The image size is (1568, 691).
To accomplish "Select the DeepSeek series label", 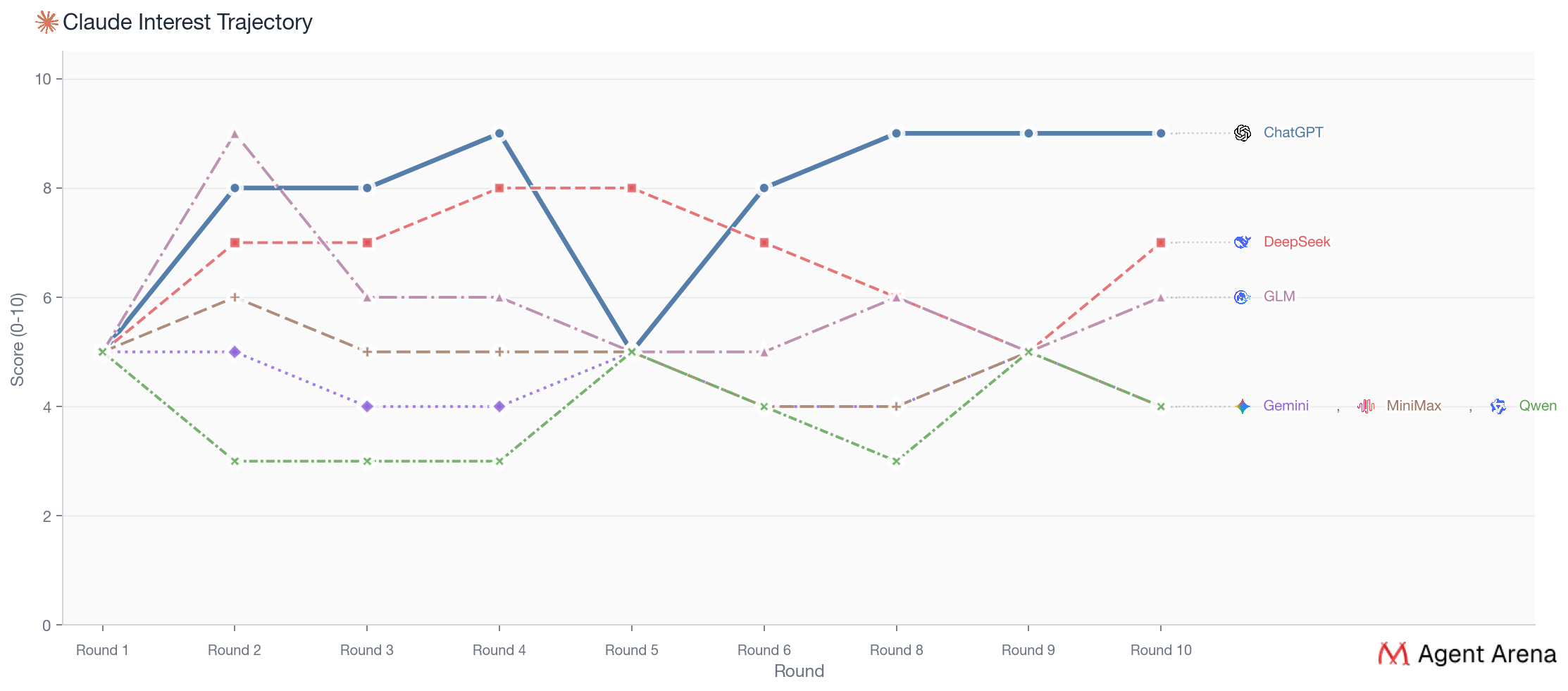I will pos(1296,242).
